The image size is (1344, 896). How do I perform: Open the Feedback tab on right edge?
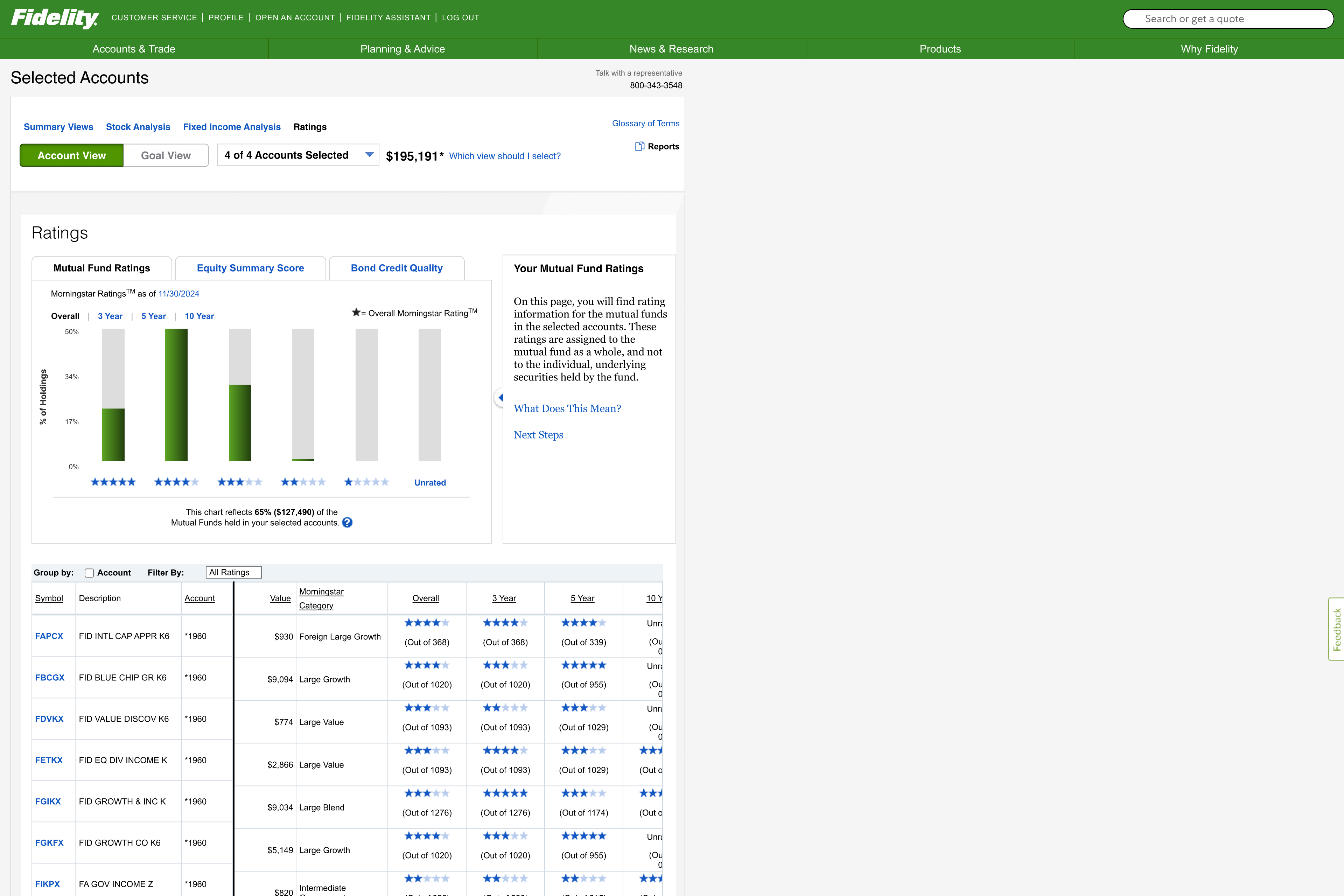click(1337, 629)
